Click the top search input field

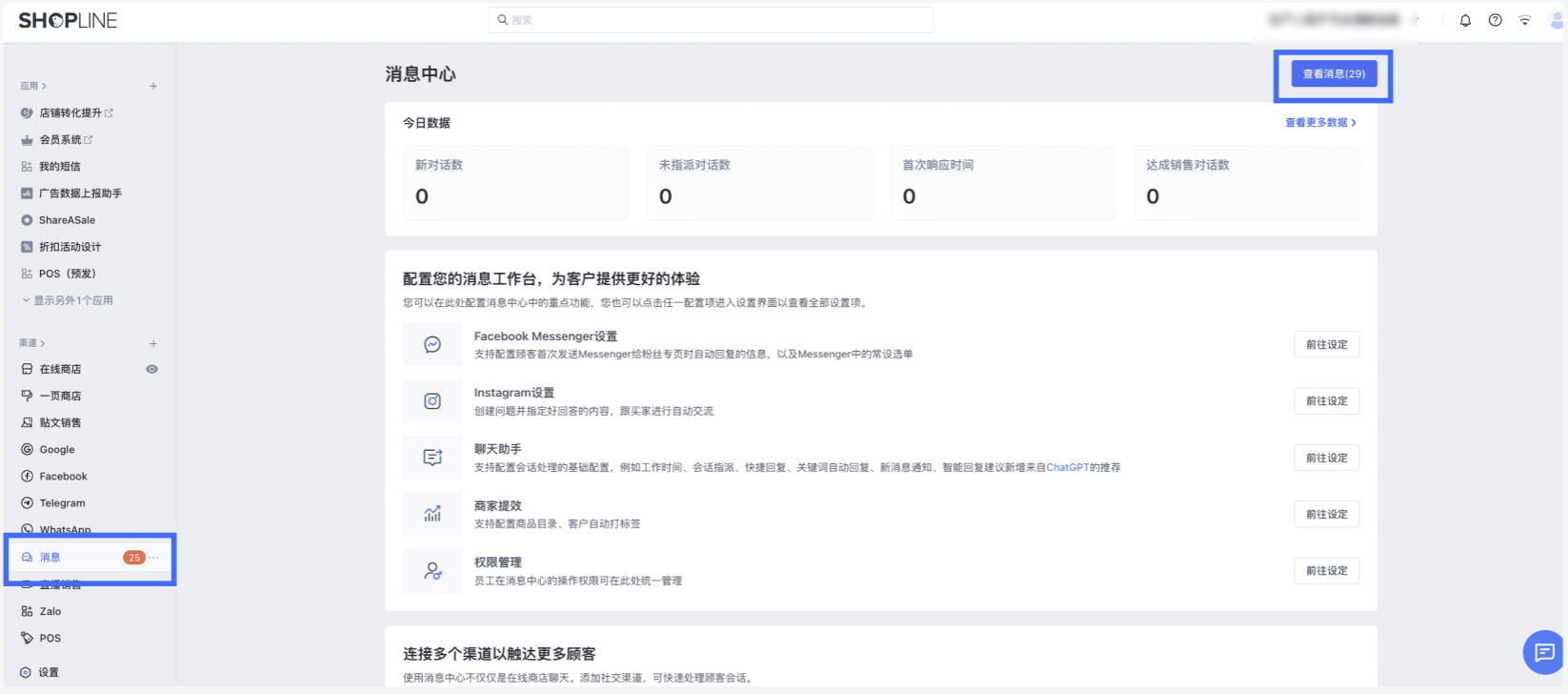point(711,20)
